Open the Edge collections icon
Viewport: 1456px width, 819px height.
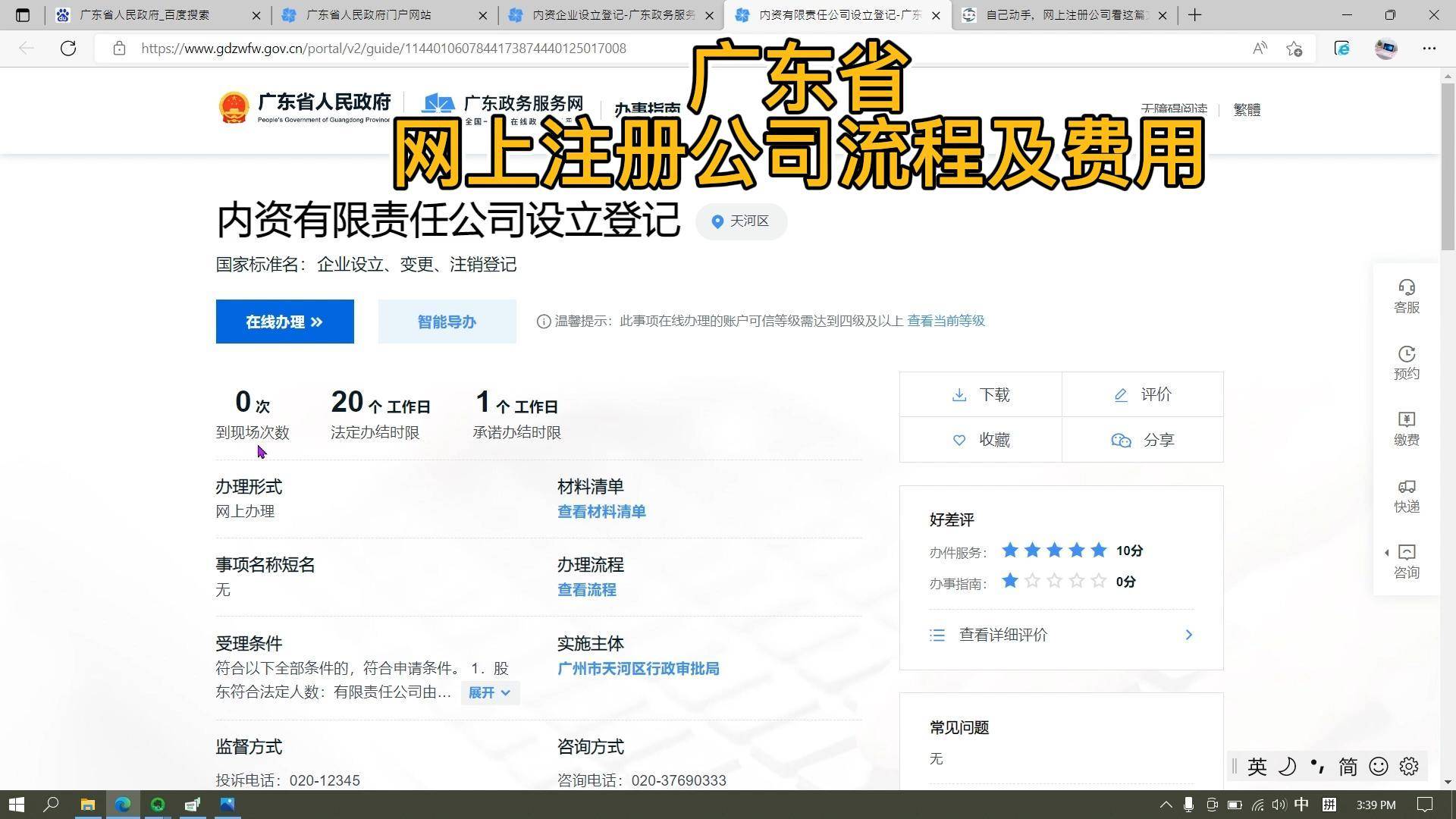[1341, 49]
